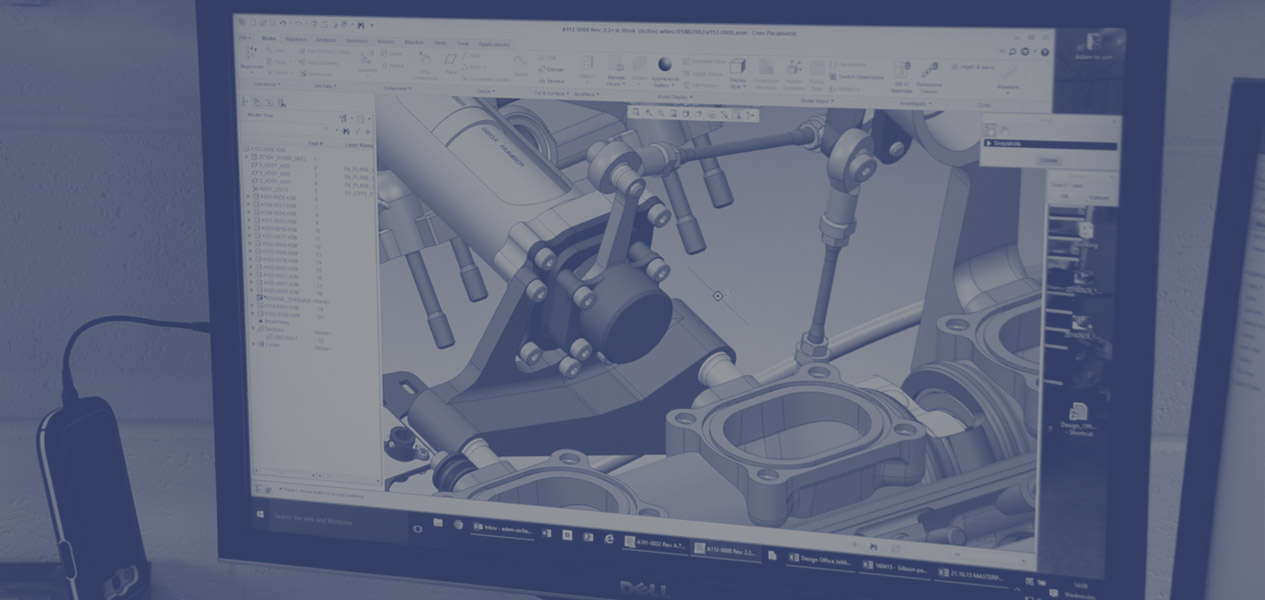Open the Inbox Outlook taskbar item
The height and width of the screenshot is (600, 1265).
point(502,530)
